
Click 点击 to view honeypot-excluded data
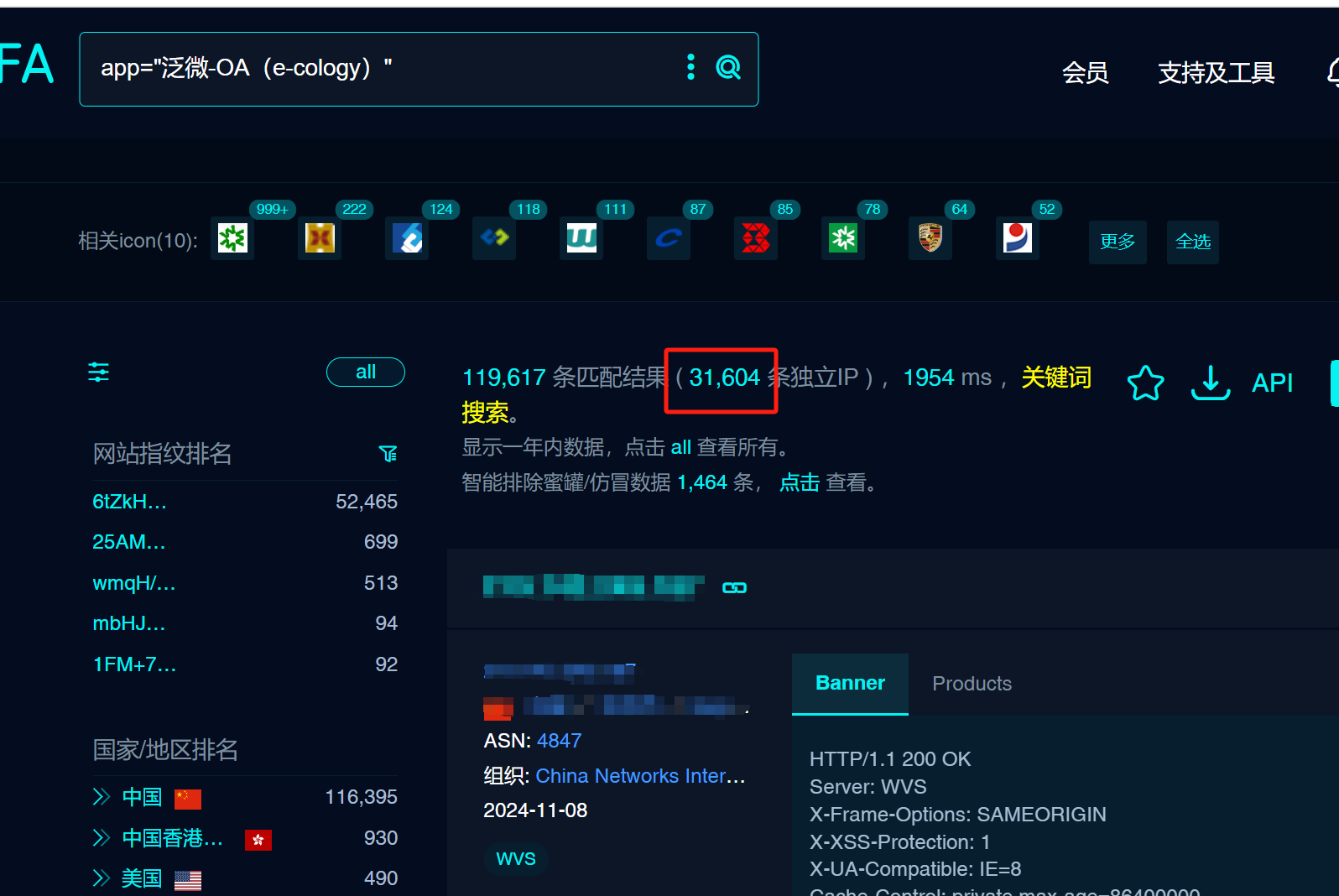[800, 482]
